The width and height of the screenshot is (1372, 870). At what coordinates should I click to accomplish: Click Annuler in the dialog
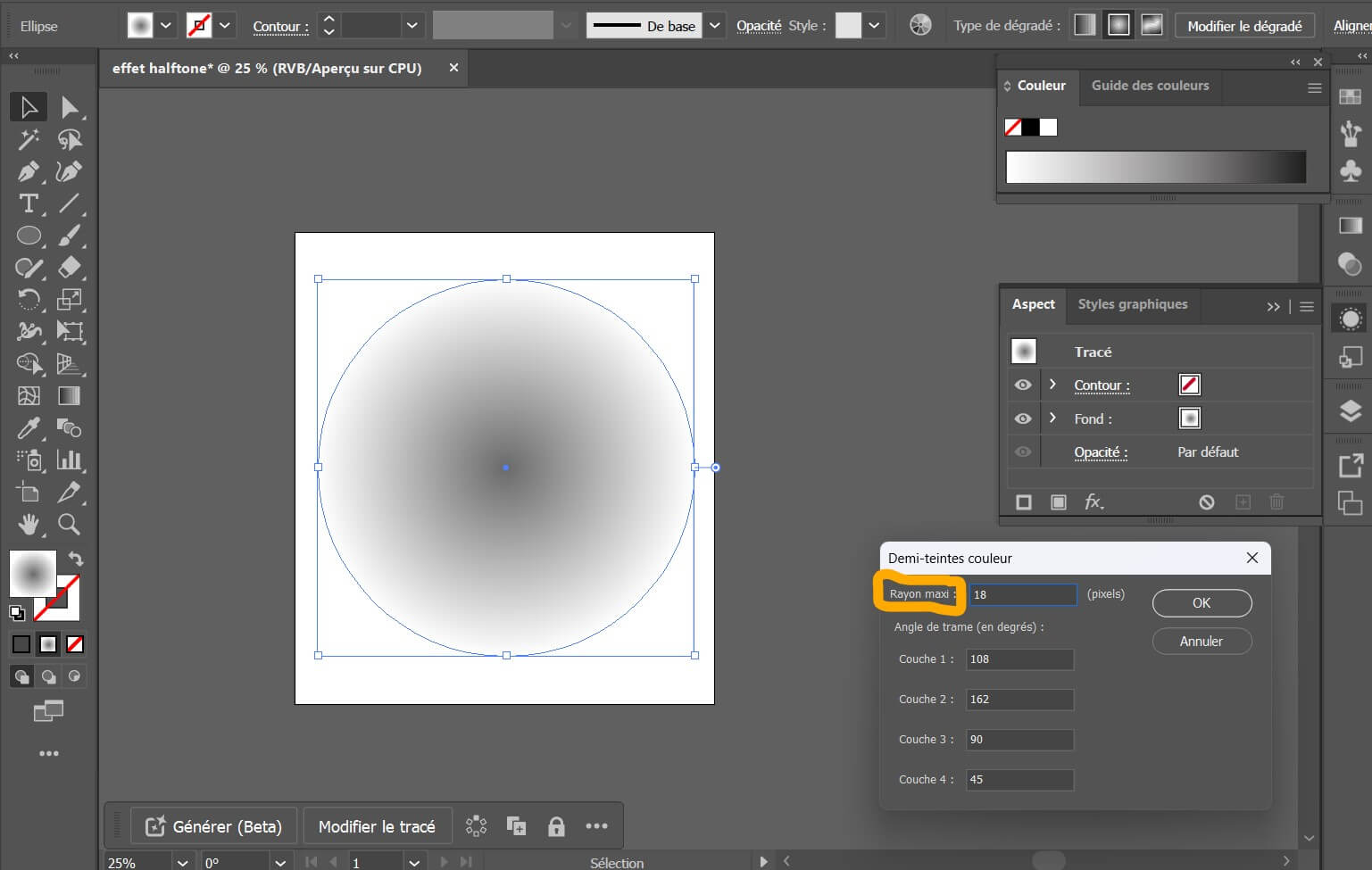click(1202, 641)
